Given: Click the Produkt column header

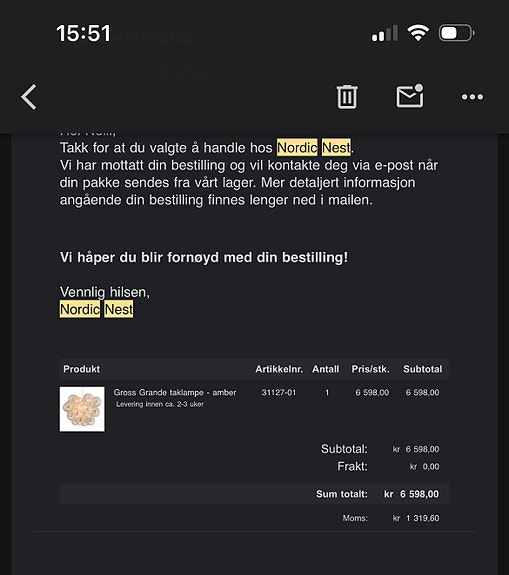Looking at the screenshot, I should coord(81,369).
